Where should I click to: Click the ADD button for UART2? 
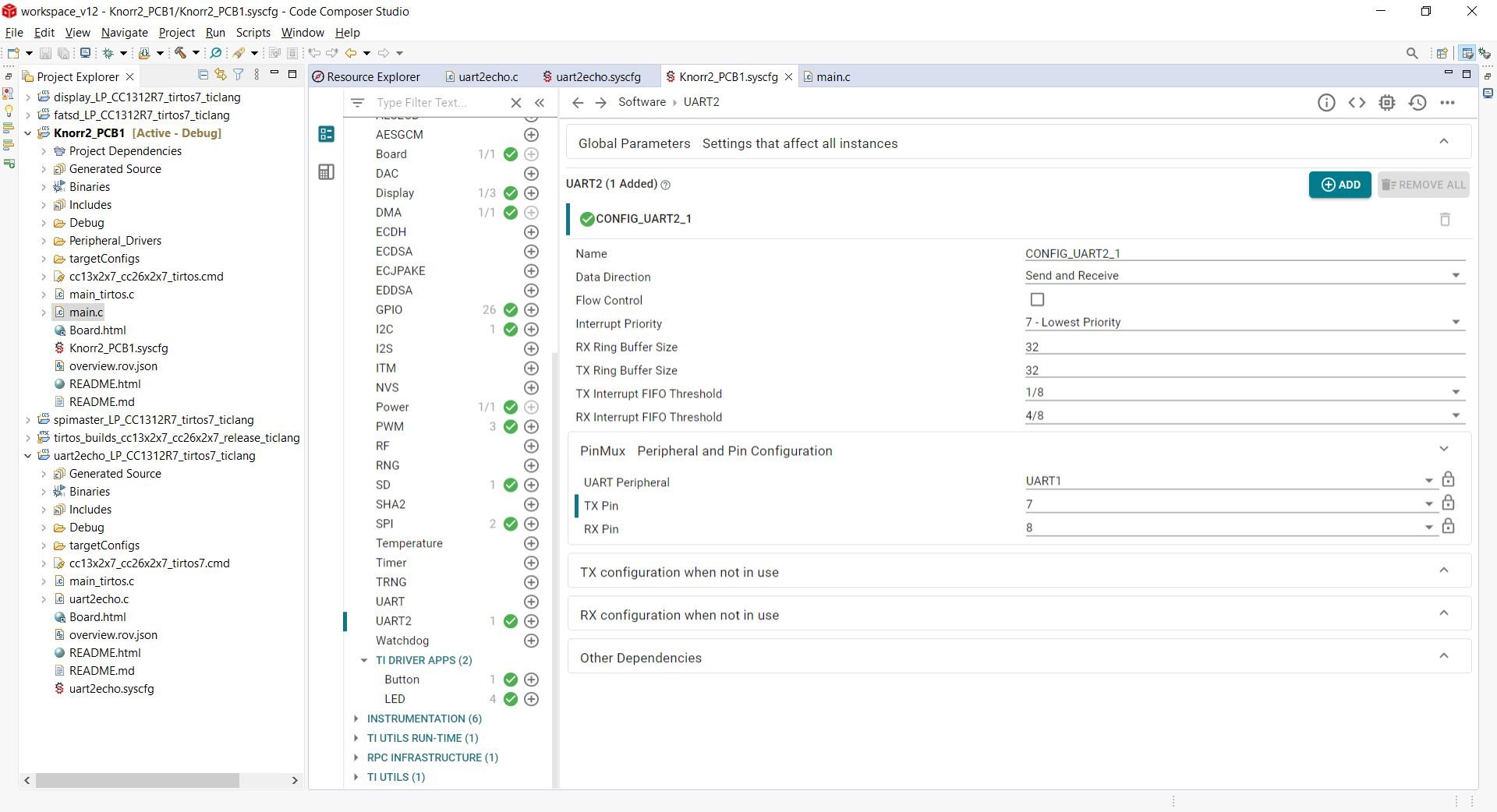point(1340,185)
